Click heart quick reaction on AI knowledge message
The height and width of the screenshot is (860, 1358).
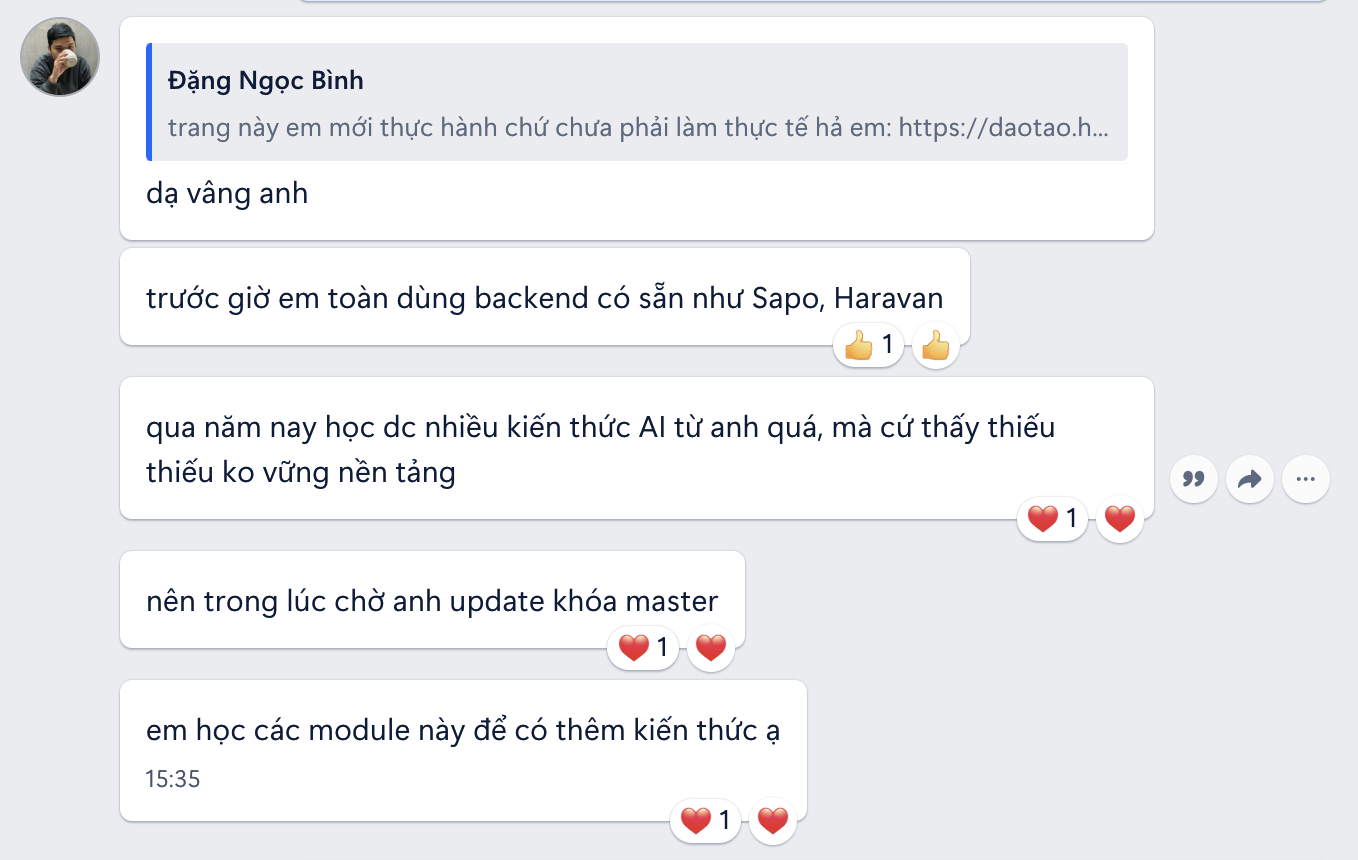pyautogui.click(x=1120, y=519)
